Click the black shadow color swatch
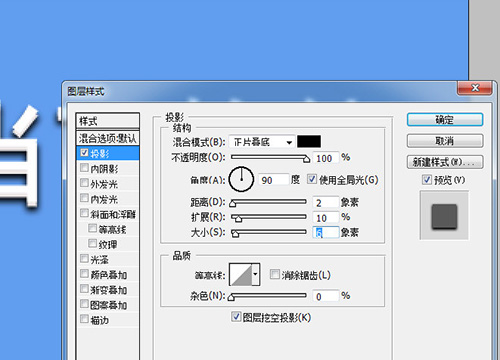The width and height of the screenshot is (500, 360). (x=309, y=141)
